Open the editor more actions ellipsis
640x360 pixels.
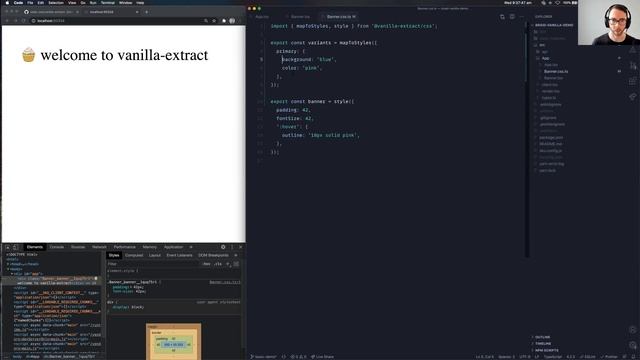point(522,17)
